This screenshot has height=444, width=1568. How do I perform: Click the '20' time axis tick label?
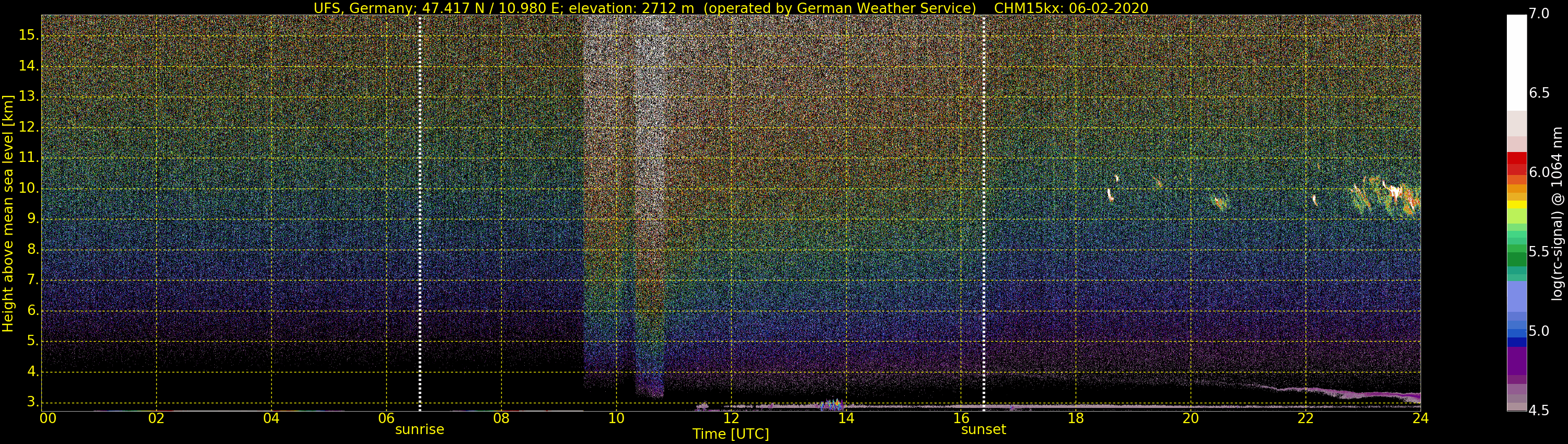(1191, 418)
